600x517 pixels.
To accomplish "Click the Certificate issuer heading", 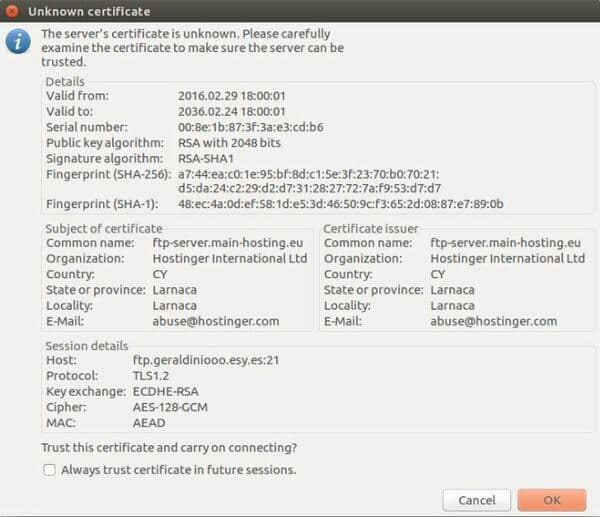I will pos(370,228).
